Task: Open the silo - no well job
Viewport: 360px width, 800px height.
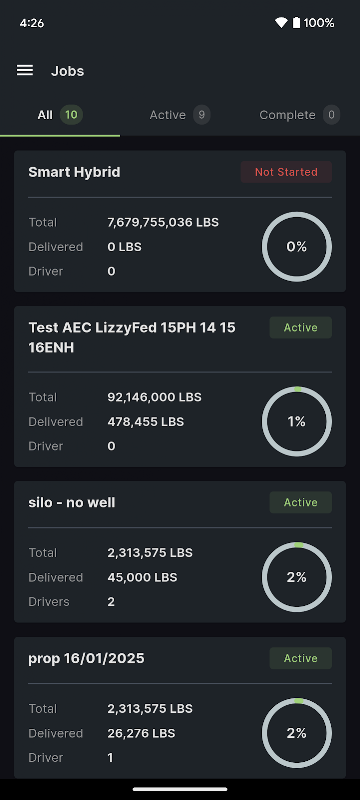Action: (180, 552)
